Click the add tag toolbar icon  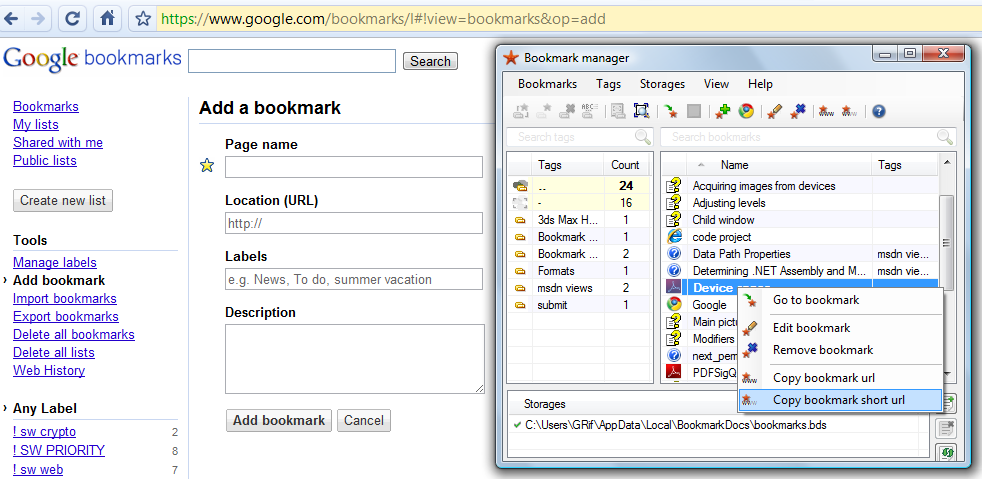521,111
